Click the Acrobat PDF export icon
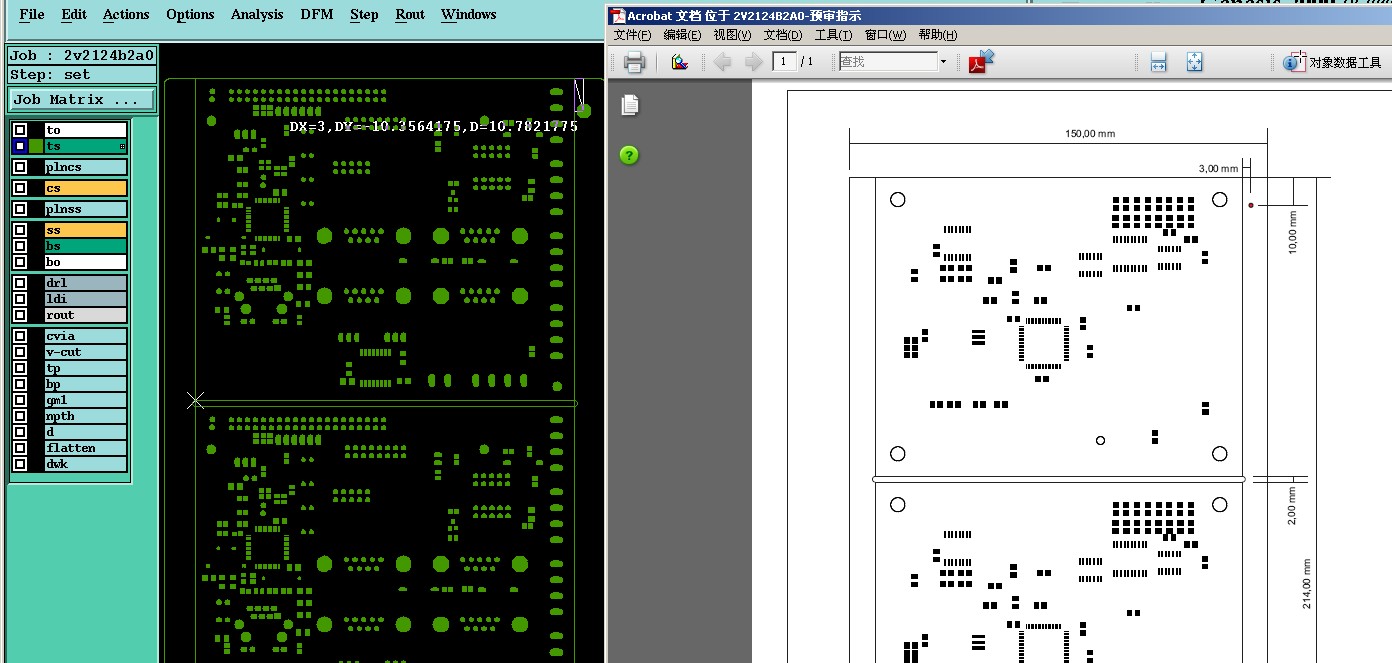The height and width of the screenshot is (663, 1392). [981, 61]
